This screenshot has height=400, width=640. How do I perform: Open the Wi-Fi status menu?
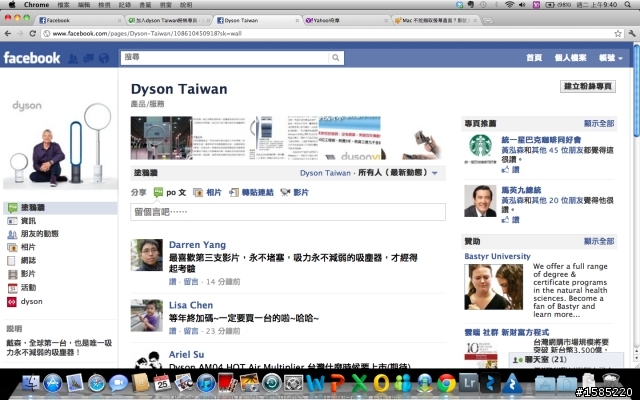[x=509, y=5]
